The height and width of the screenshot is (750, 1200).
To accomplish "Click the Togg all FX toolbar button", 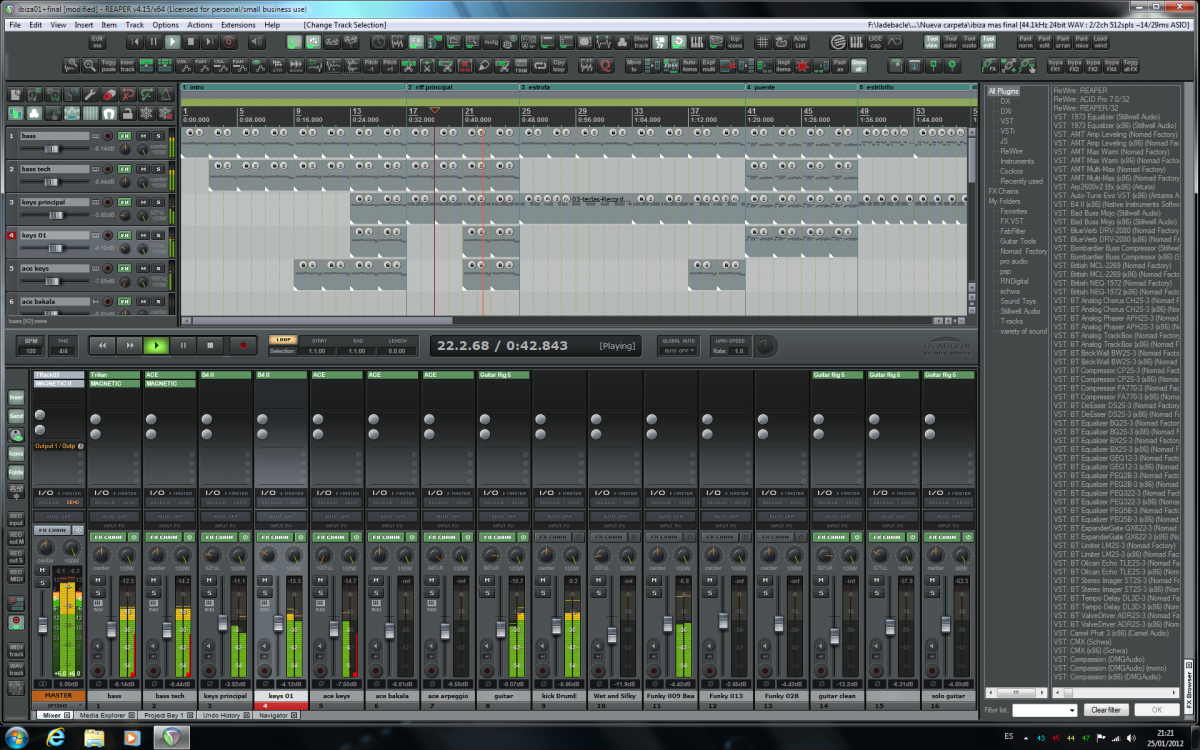I will point(1130,65).
